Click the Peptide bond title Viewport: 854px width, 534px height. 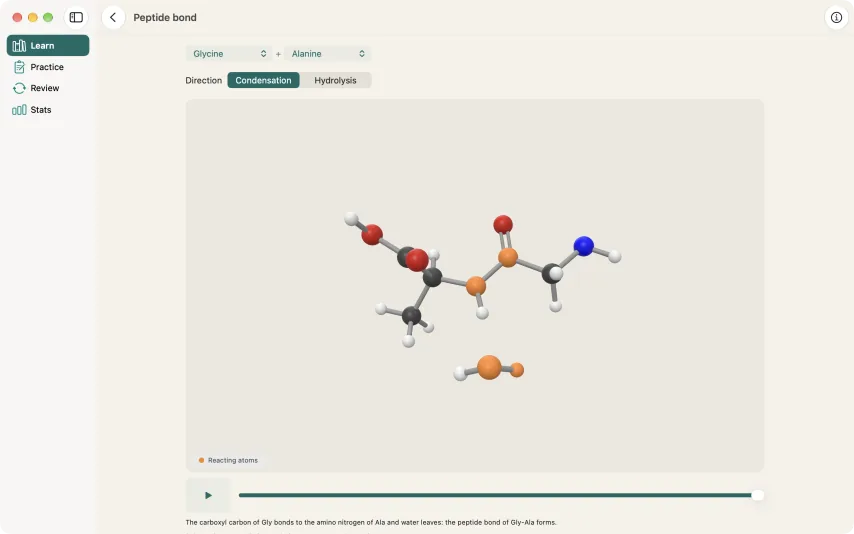165,17
